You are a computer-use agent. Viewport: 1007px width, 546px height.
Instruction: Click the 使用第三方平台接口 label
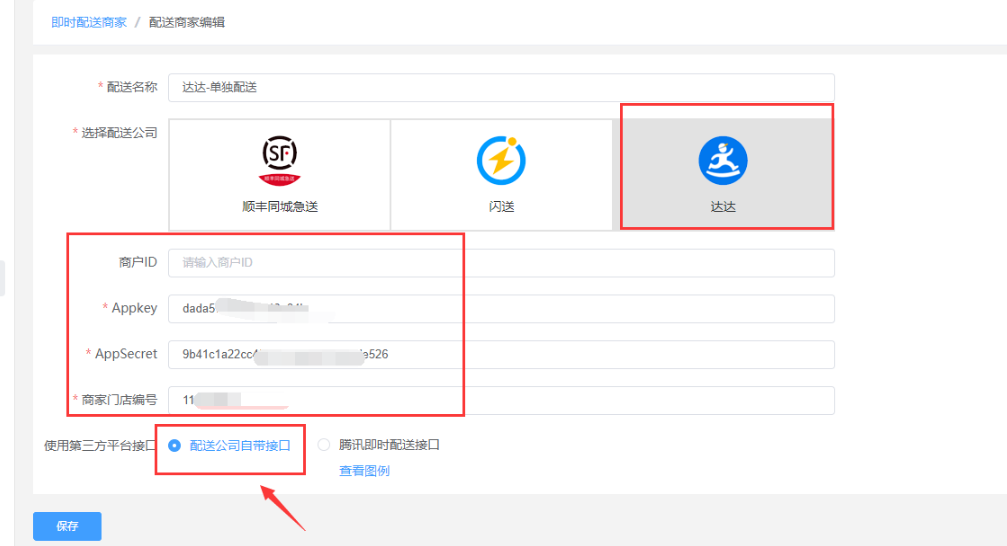click(x=100, y=445)
